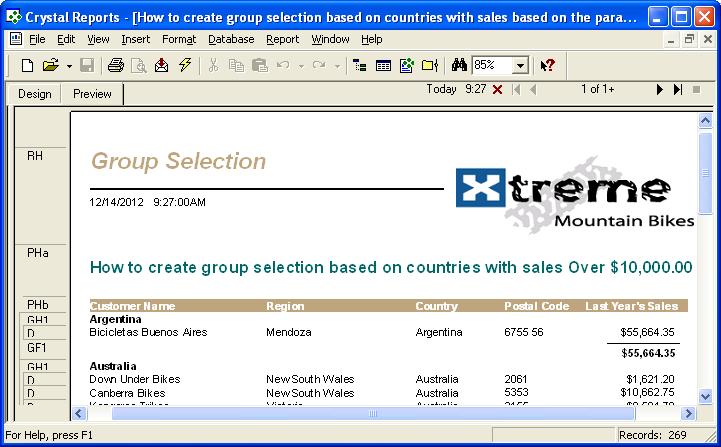The image size is (721, 447).
Task: Click the horizontal scrollbar left arrow
Action: pos(79,413)
